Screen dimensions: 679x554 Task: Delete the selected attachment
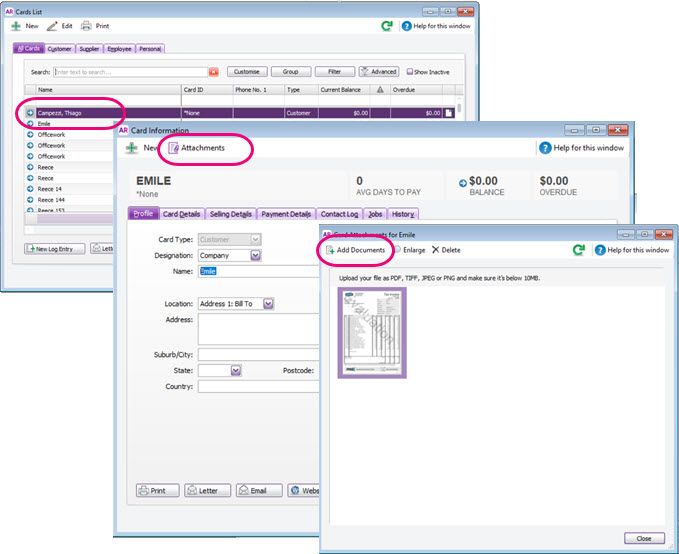446,249
